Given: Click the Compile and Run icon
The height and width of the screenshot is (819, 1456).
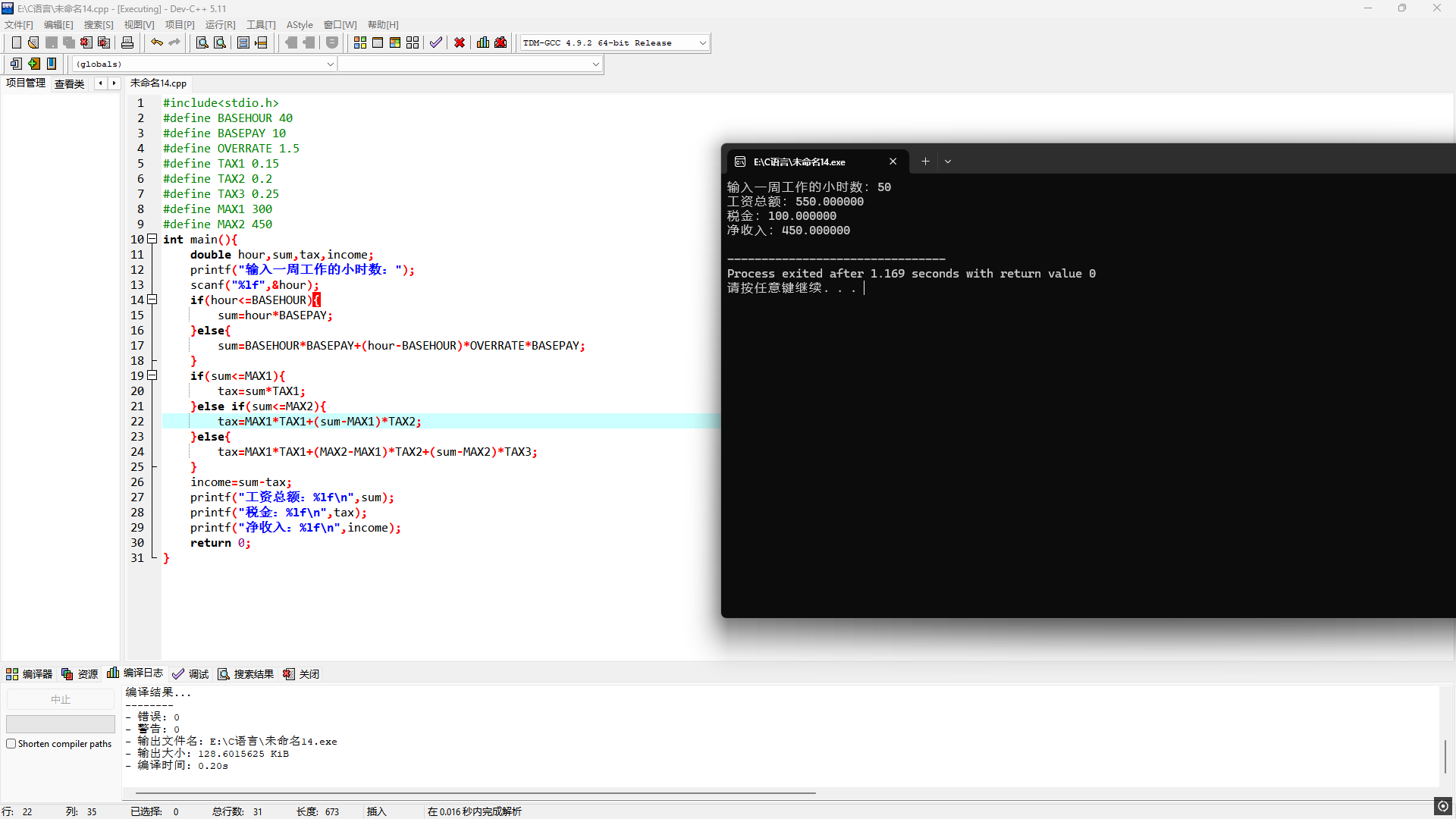Looking at the screenshot, I should coord(395,43).
